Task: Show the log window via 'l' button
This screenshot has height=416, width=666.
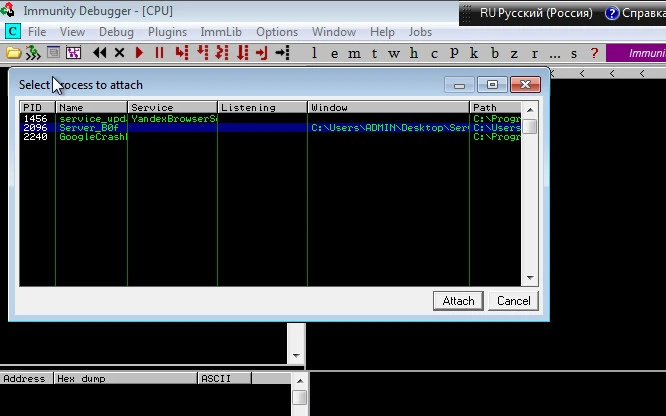Action: click(314, 53)
